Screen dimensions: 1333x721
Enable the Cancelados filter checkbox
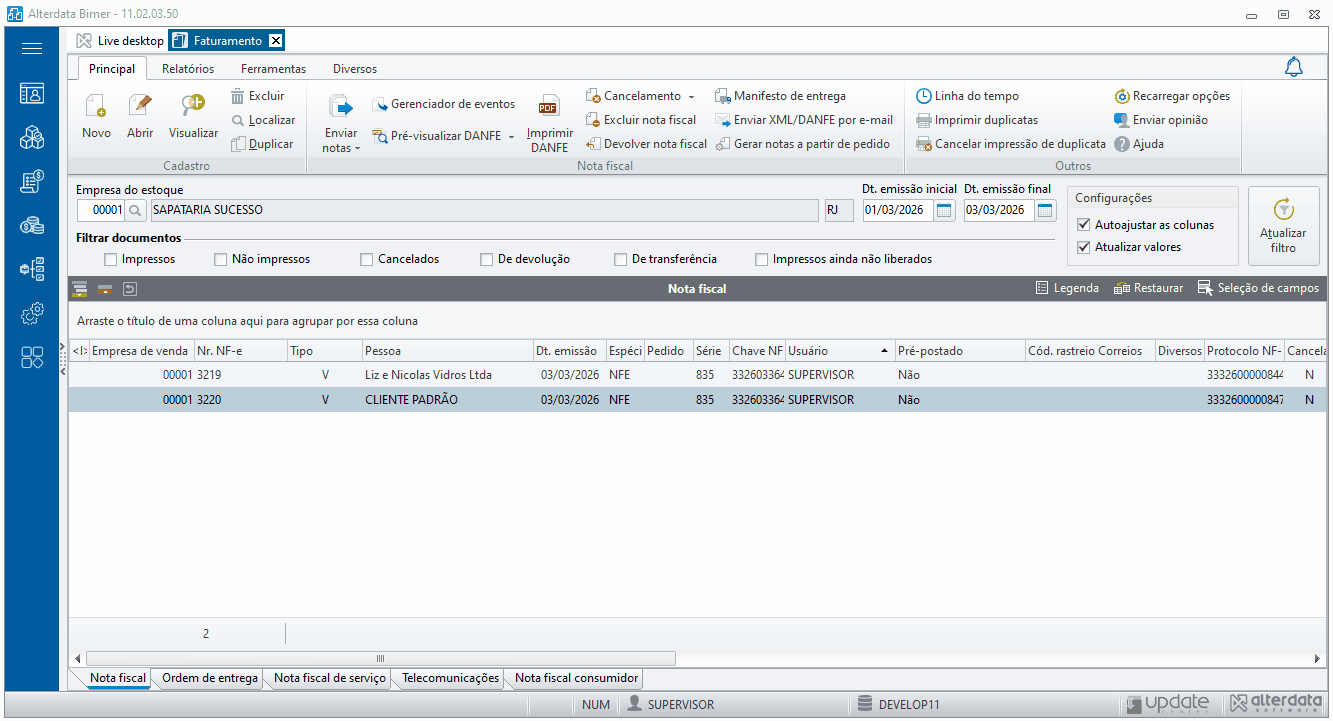(367, 259)
